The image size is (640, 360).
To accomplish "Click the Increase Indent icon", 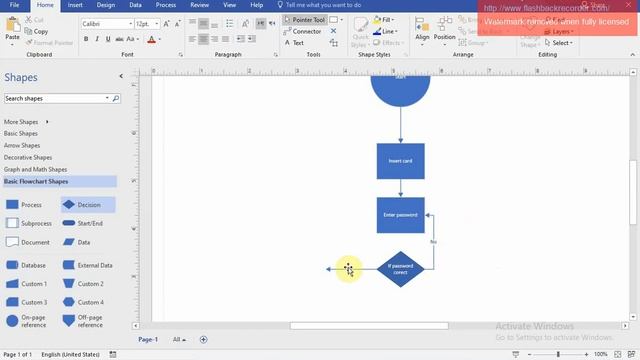I will click(252, 39).
